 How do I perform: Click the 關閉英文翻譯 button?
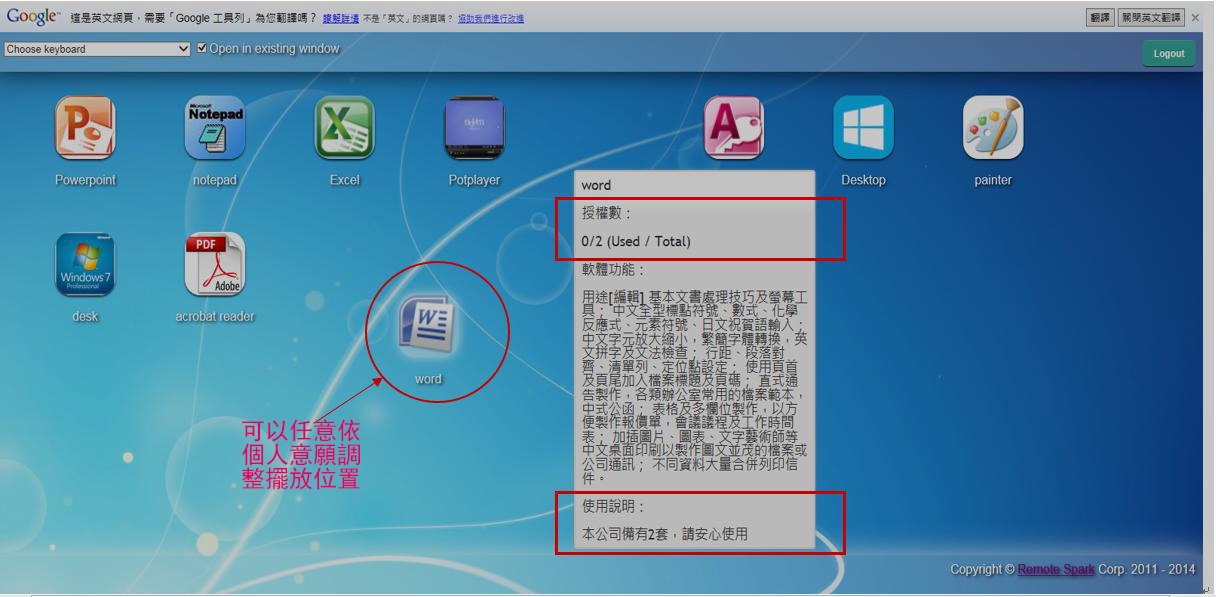[x=1150, y=18]
